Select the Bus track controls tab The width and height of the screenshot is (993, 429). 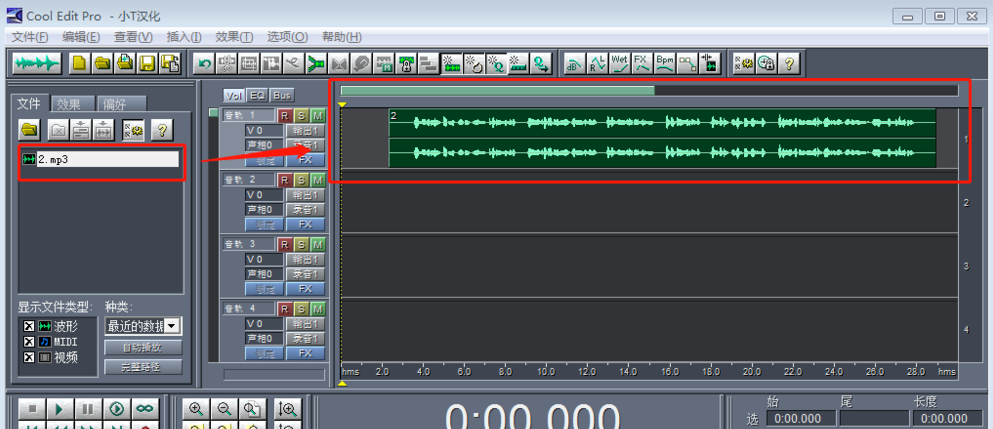282,96
